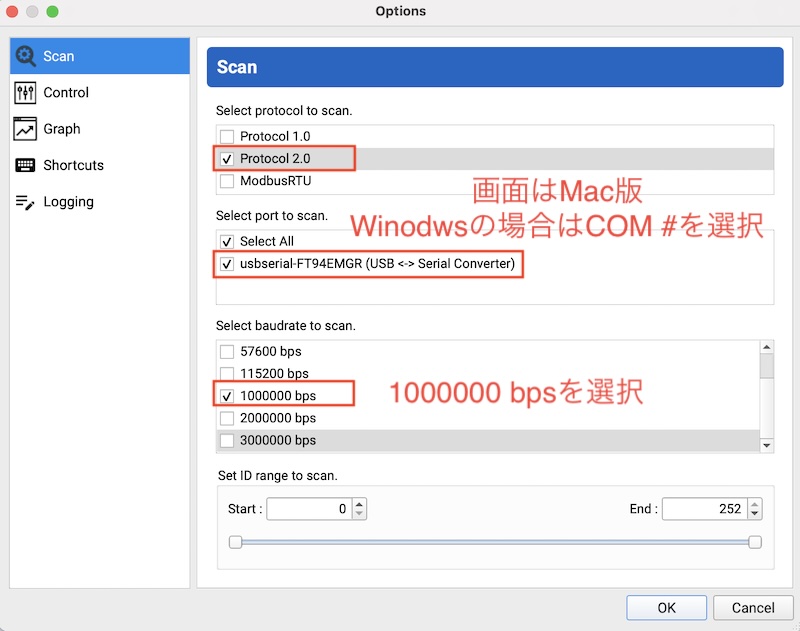Enable the Protocol 1.0 checkbox

click(x=227, y=136)
